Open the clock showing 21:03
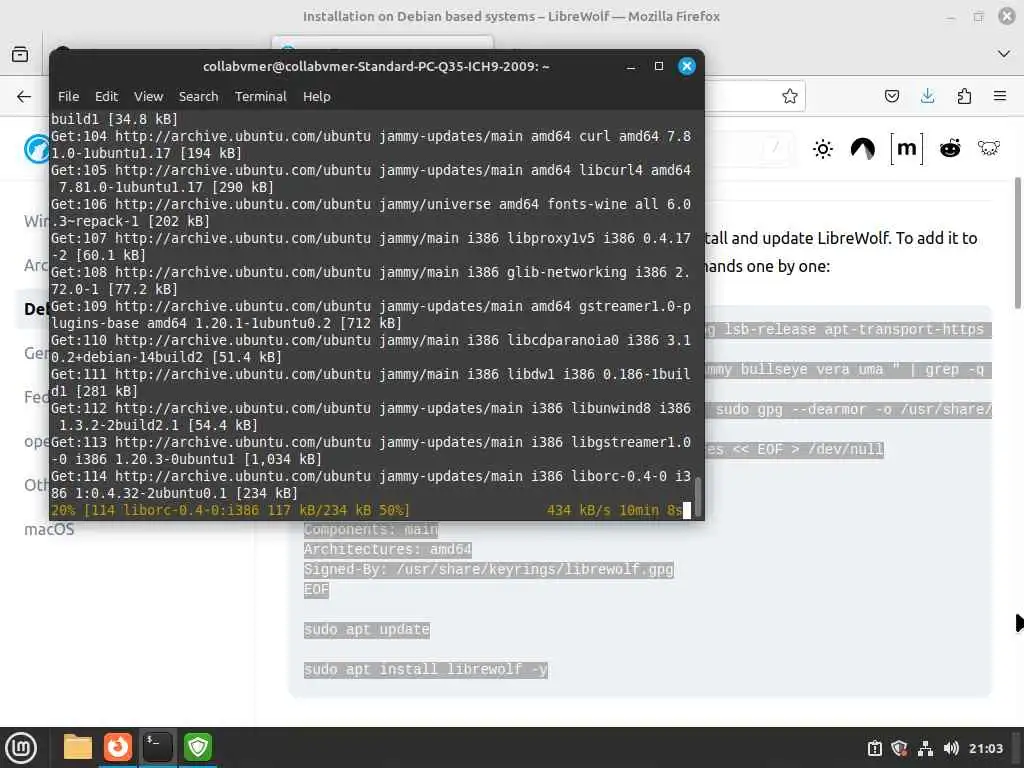This screenshot has height=768, width=1024. click(x=985, y=748)
